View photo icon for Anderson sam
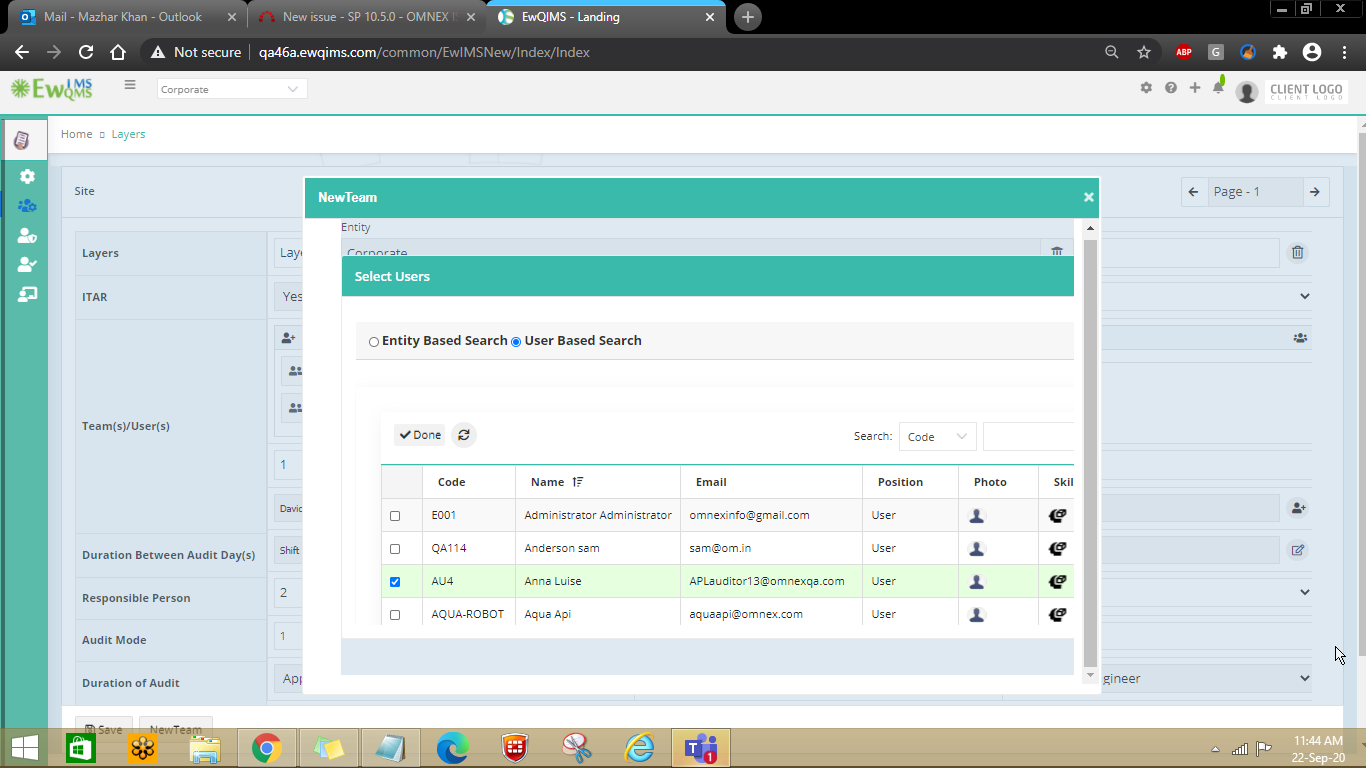 pos(977,549)
